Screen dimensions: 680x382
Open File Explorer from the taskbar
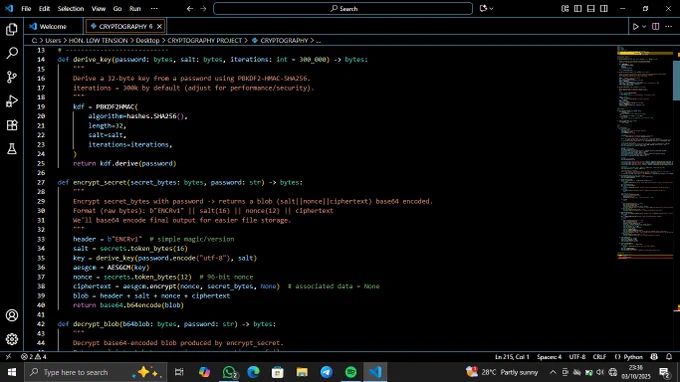click(x=302, y=372)
